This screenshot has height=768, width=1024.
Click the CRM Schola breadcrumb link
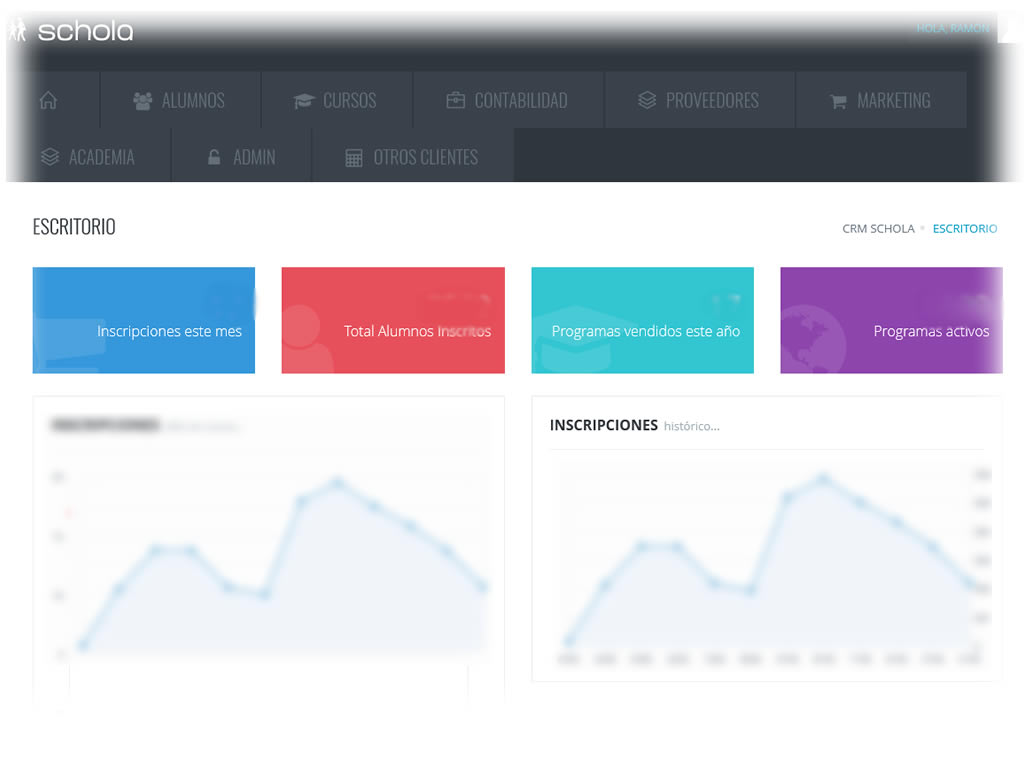click(x=878, y=229)
